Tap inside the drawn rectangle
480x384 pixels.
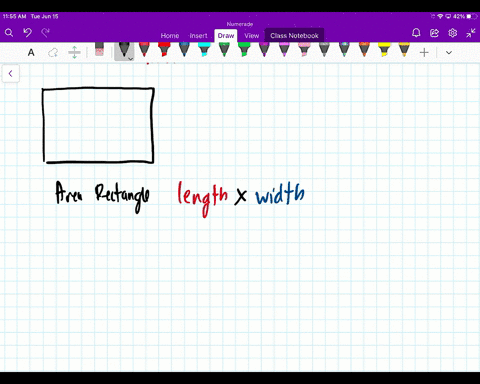[x=98, y=125]
